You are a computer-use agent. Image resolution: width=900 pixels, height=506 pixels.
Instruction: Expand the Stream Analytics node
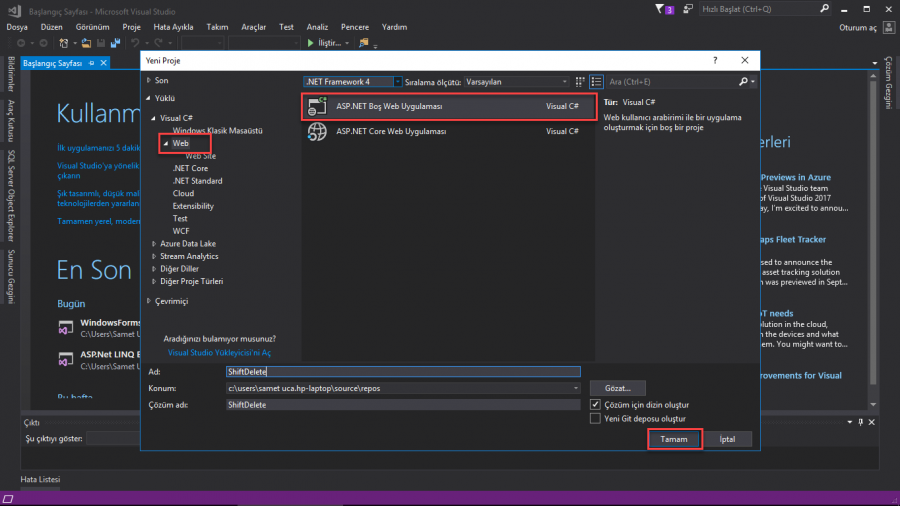click(154, 256)
